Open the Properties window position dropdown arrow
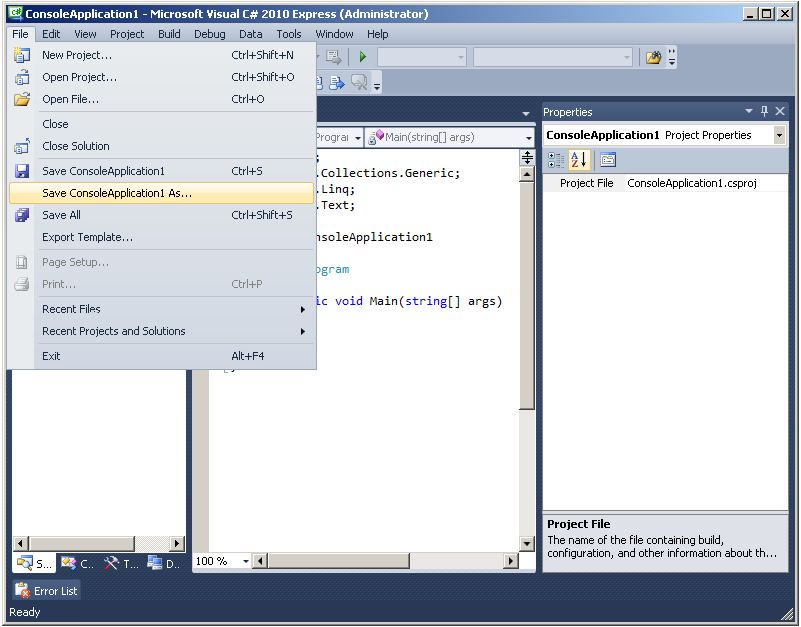Screen dimensions: 801x627 click(x=748, y=111)
